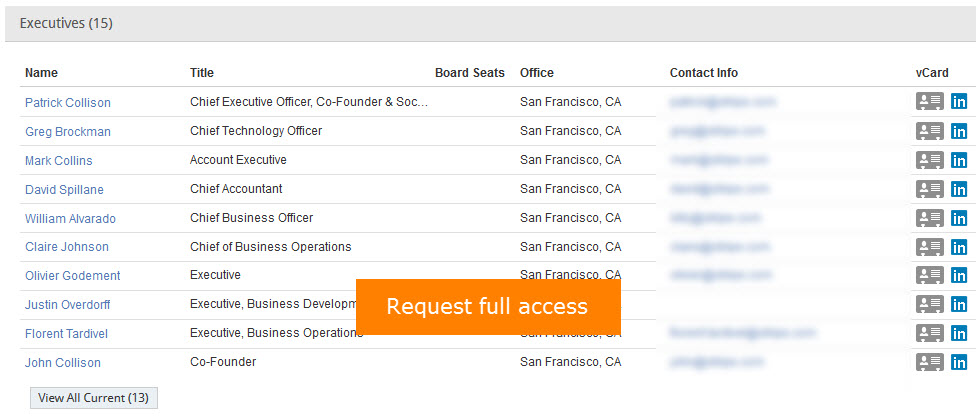Download Mark Collins's vCard icon
Image resolution: width=980 pixels, height=420 pixels.
(930, 160)
